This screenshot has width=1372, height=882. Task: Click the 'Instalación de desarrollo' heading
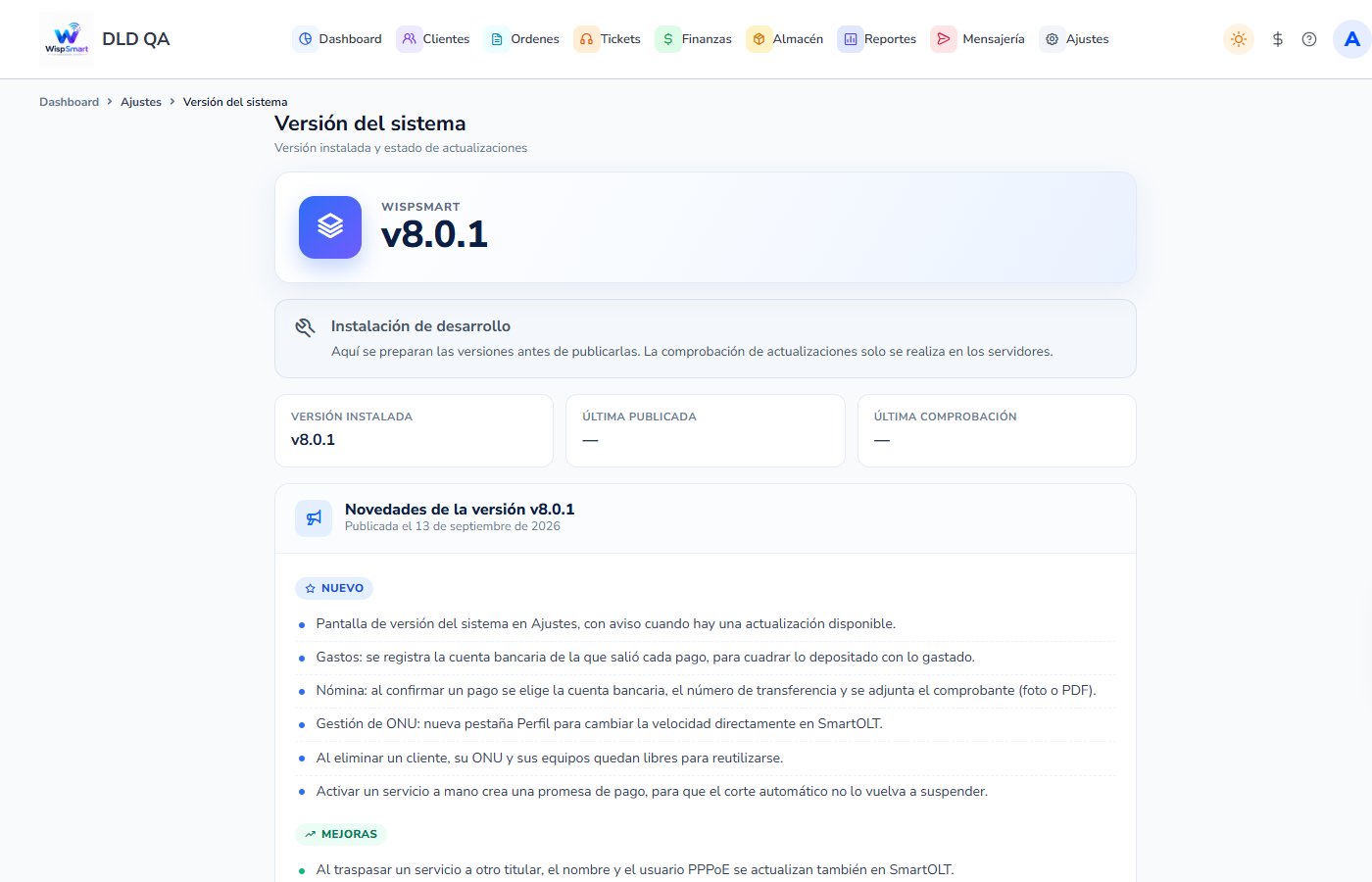[420, 326]
